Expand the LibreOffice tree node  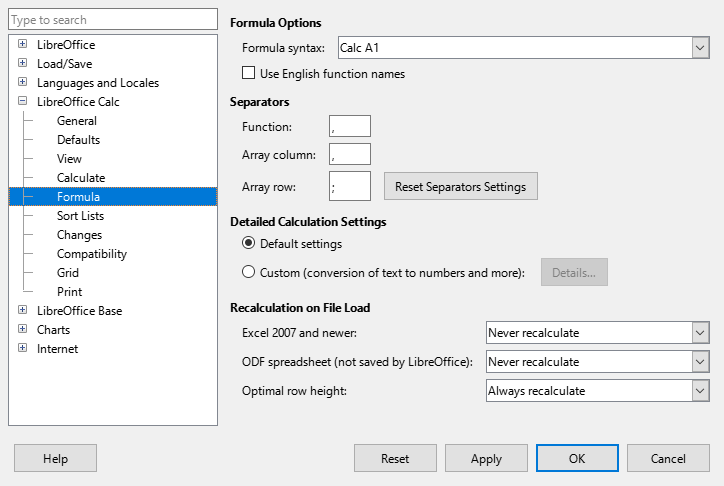pos(23,45)
